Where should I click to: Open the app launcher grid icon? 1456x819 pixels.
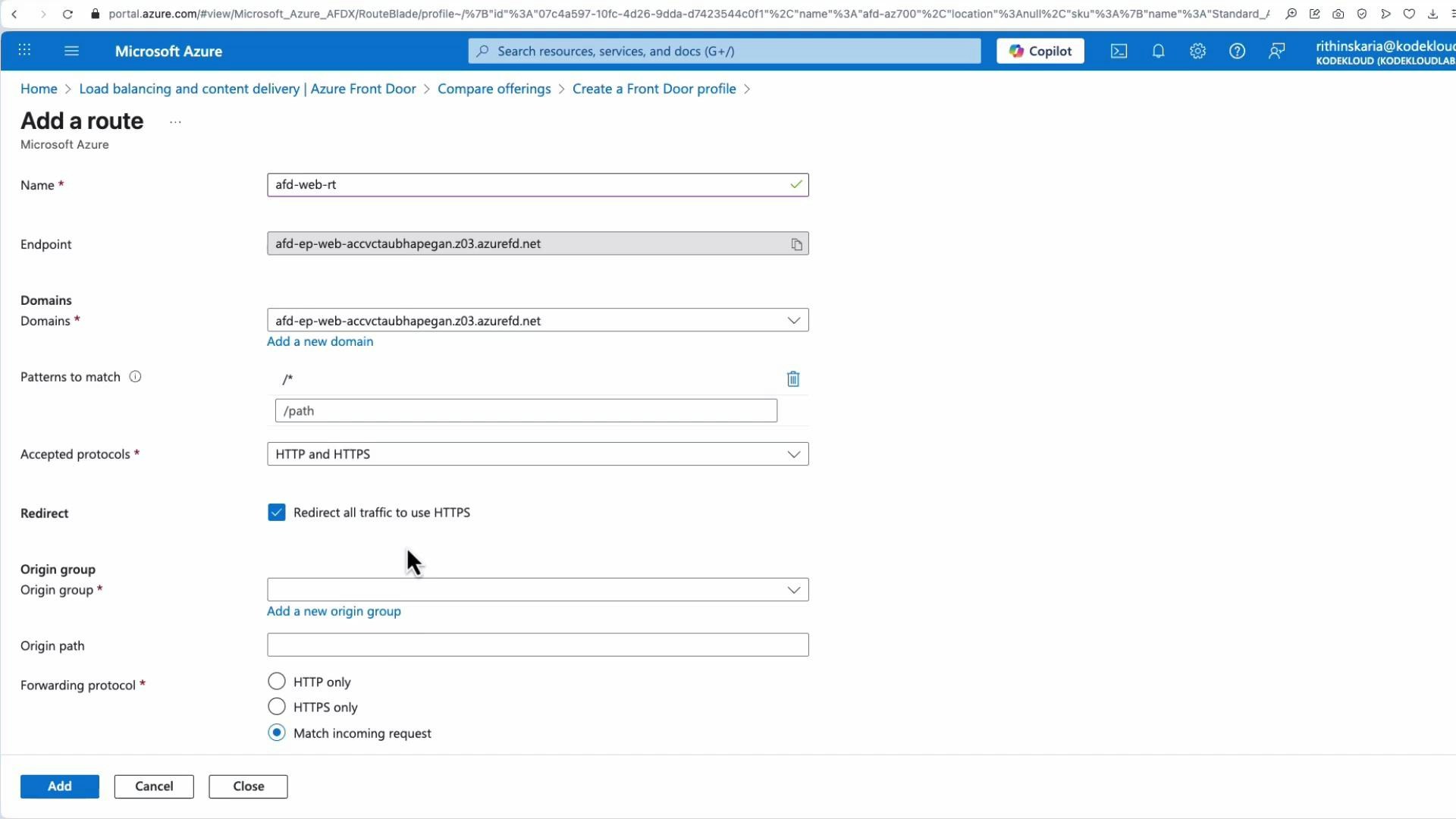[24, 50]
